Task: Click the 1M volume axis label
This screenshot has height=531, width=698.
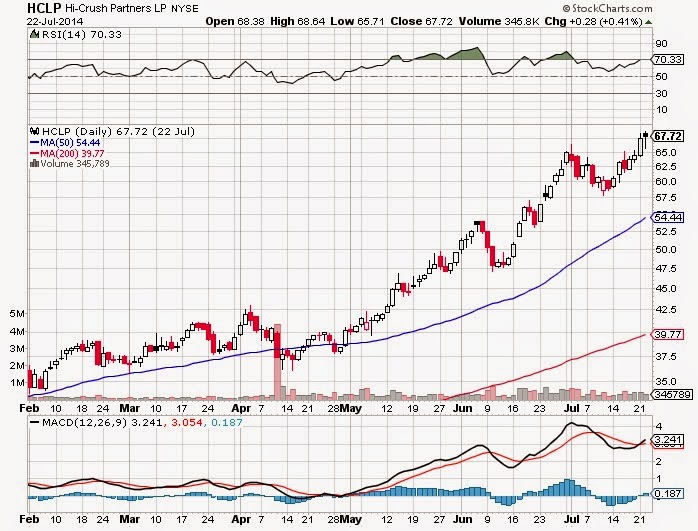Action: (17, 383)
